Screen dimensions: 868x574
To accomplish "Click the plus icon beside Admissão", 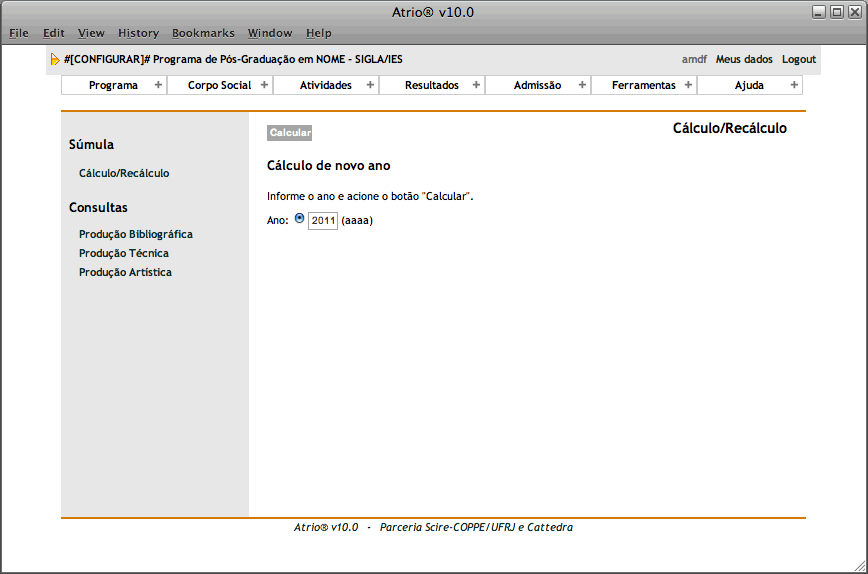I will (x=582, y=85).
